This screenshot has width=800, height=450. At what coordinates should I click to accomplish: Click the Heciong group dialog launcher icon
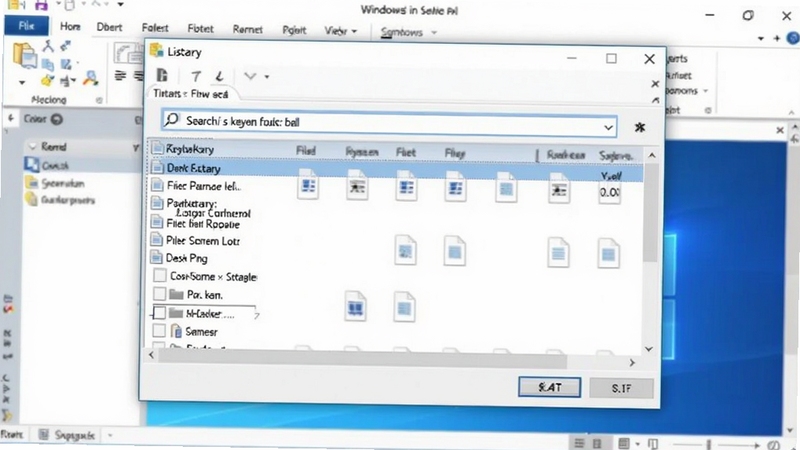[99, 100]
